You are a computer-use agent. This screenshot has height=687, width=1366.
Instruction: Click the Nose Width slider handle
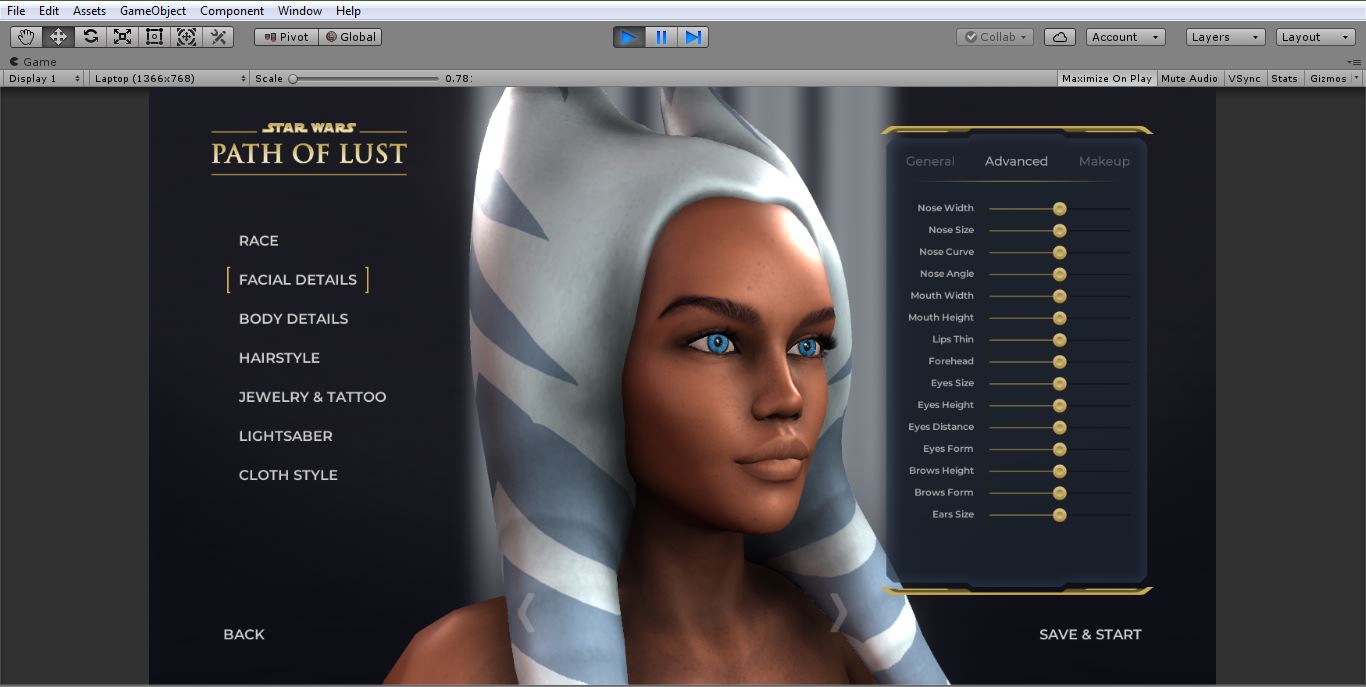pyautogui.click(x=1059, y=208)
